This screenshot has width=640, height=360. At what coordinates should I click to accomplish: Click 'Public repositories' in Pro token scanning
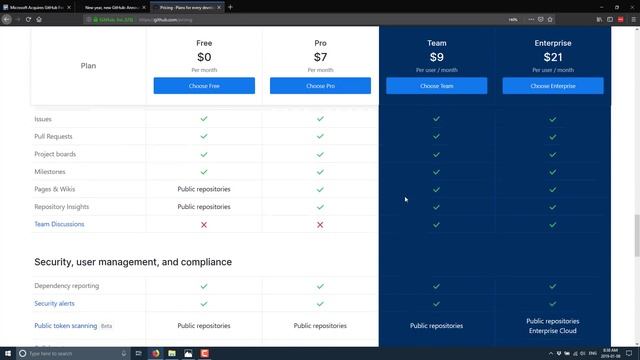(320, 326)
